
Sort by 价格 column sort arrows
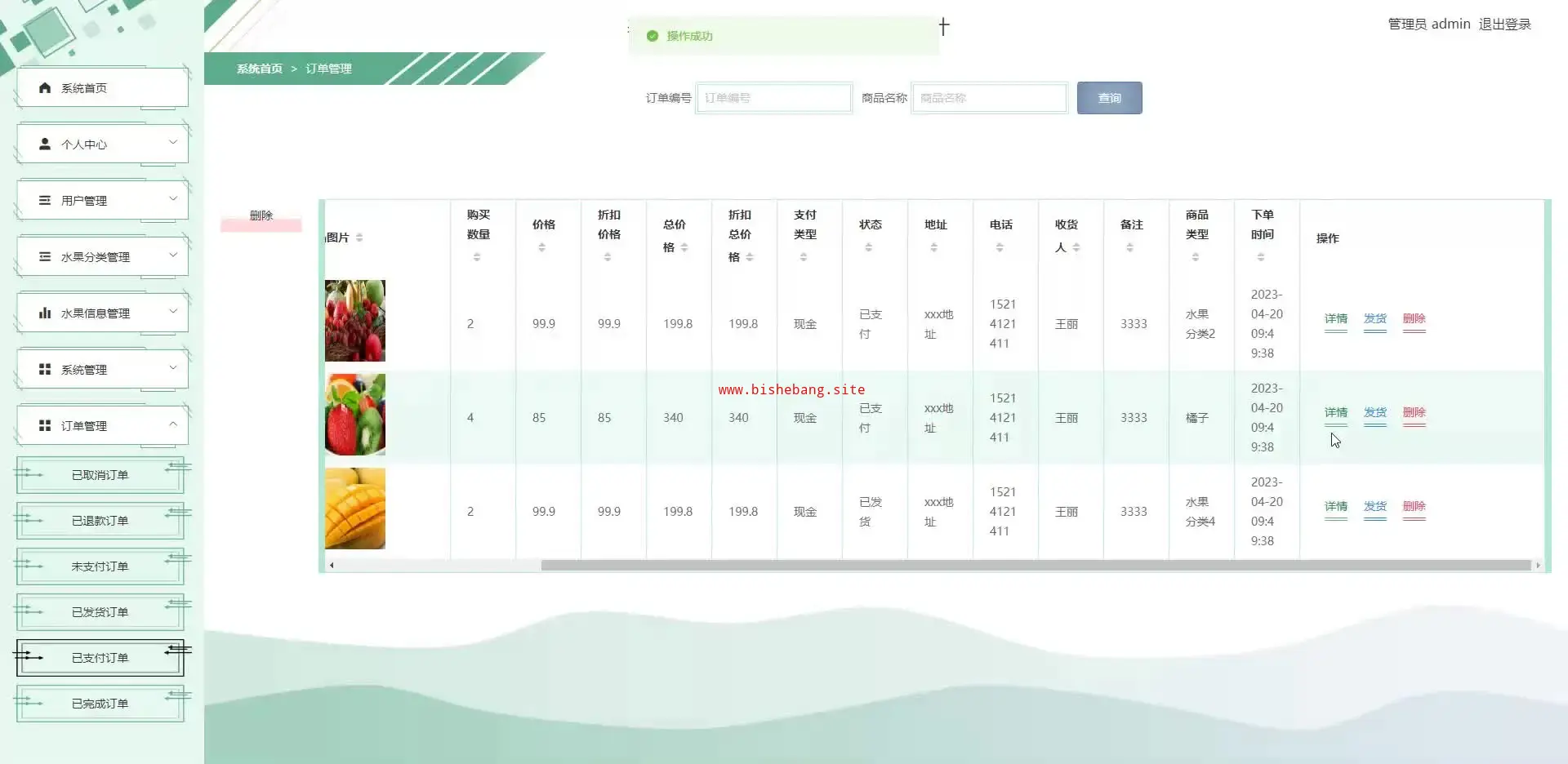[541, 247]
